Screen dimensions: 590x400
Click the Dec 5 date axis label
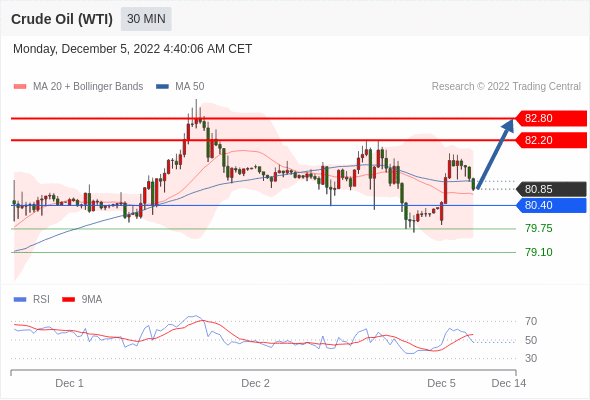[x=441, y=383]
